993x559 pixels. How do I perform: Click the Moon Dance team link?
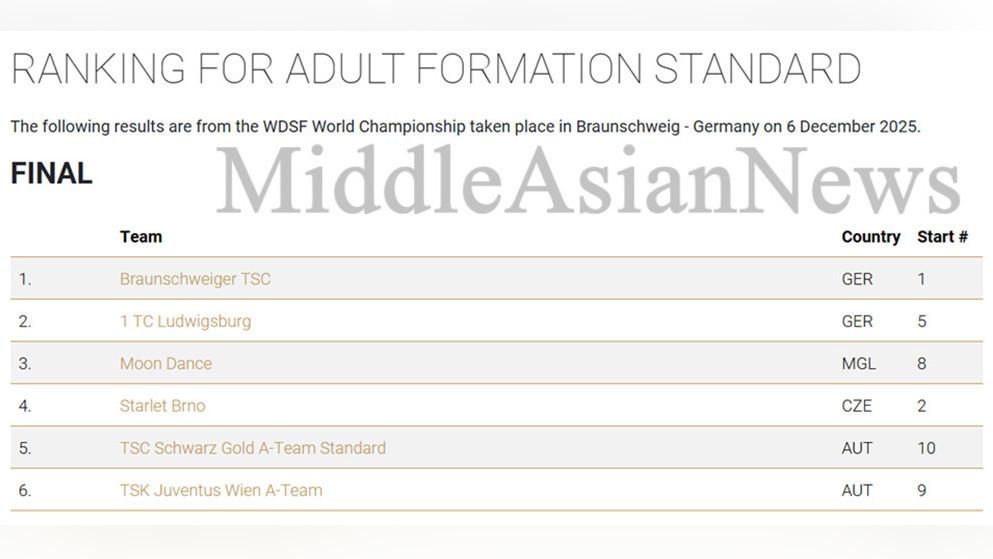coord(166,364)
